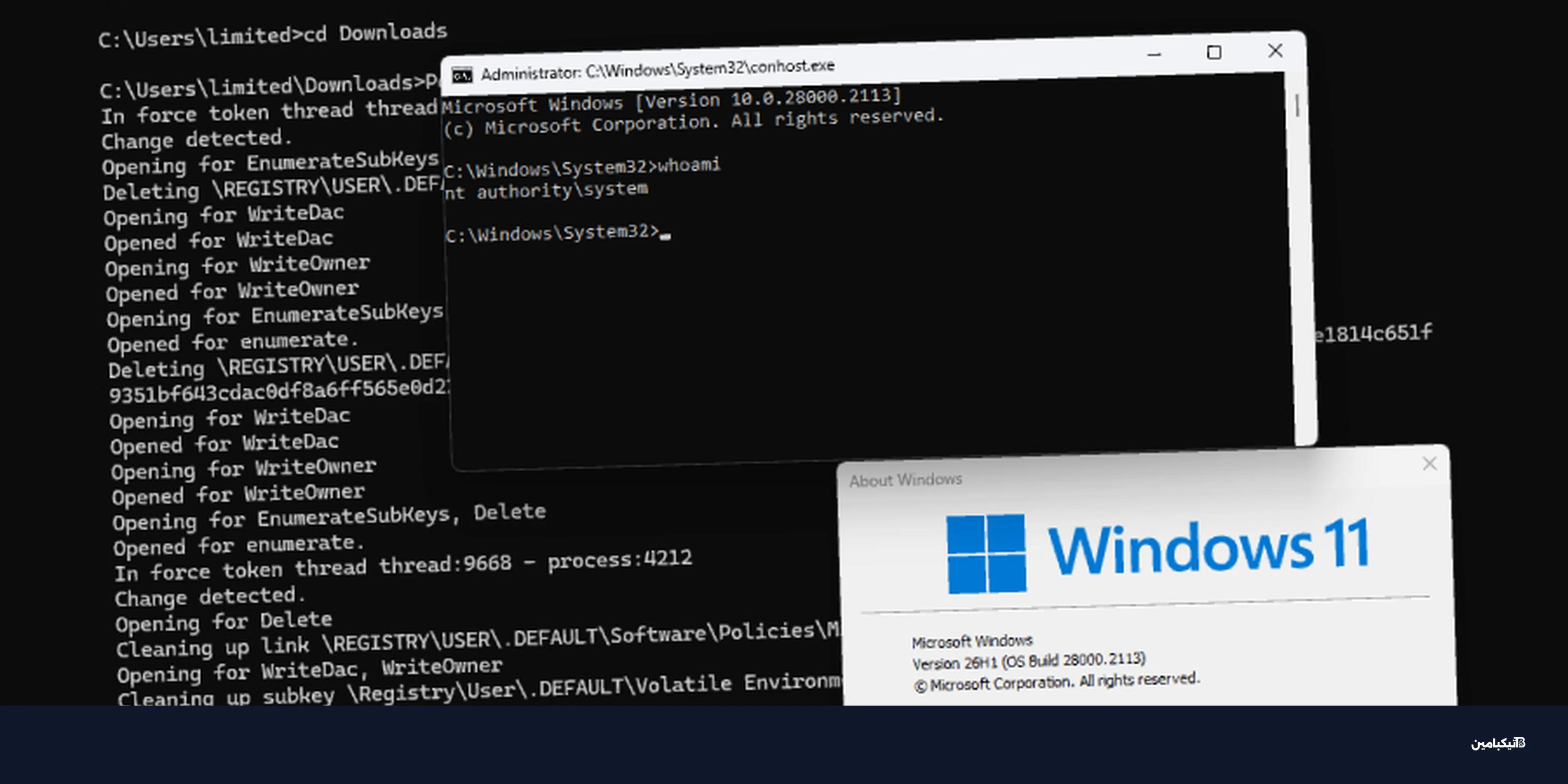This screenshot has width=1568, height=784.
Task: Close the Administrator conhost.exe window
Action: click(1275, 51)
